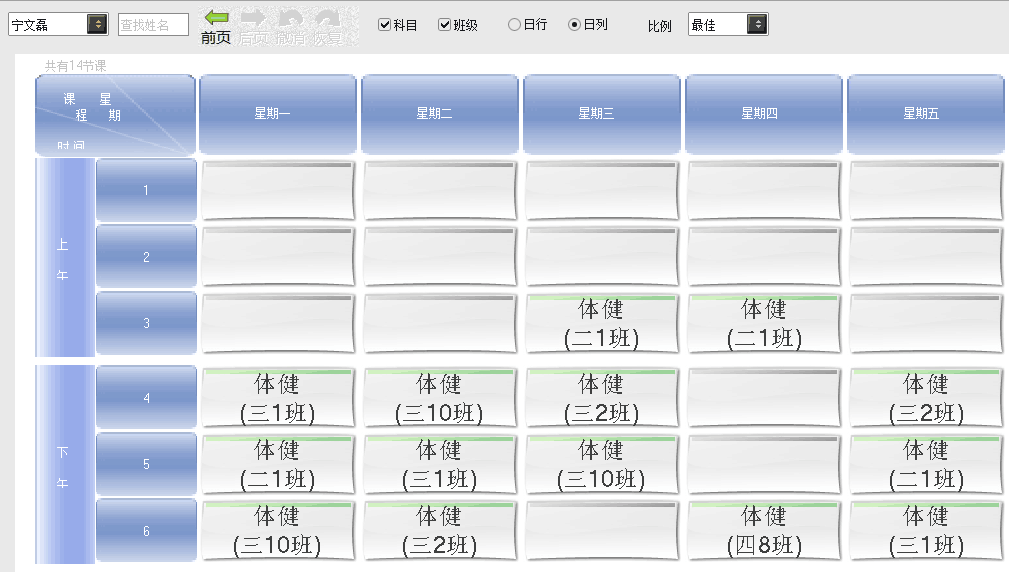This screenshot has width=1009, height=572.
Task: Click the 下午 afternoon section label
Action: [x=65, y=465]
